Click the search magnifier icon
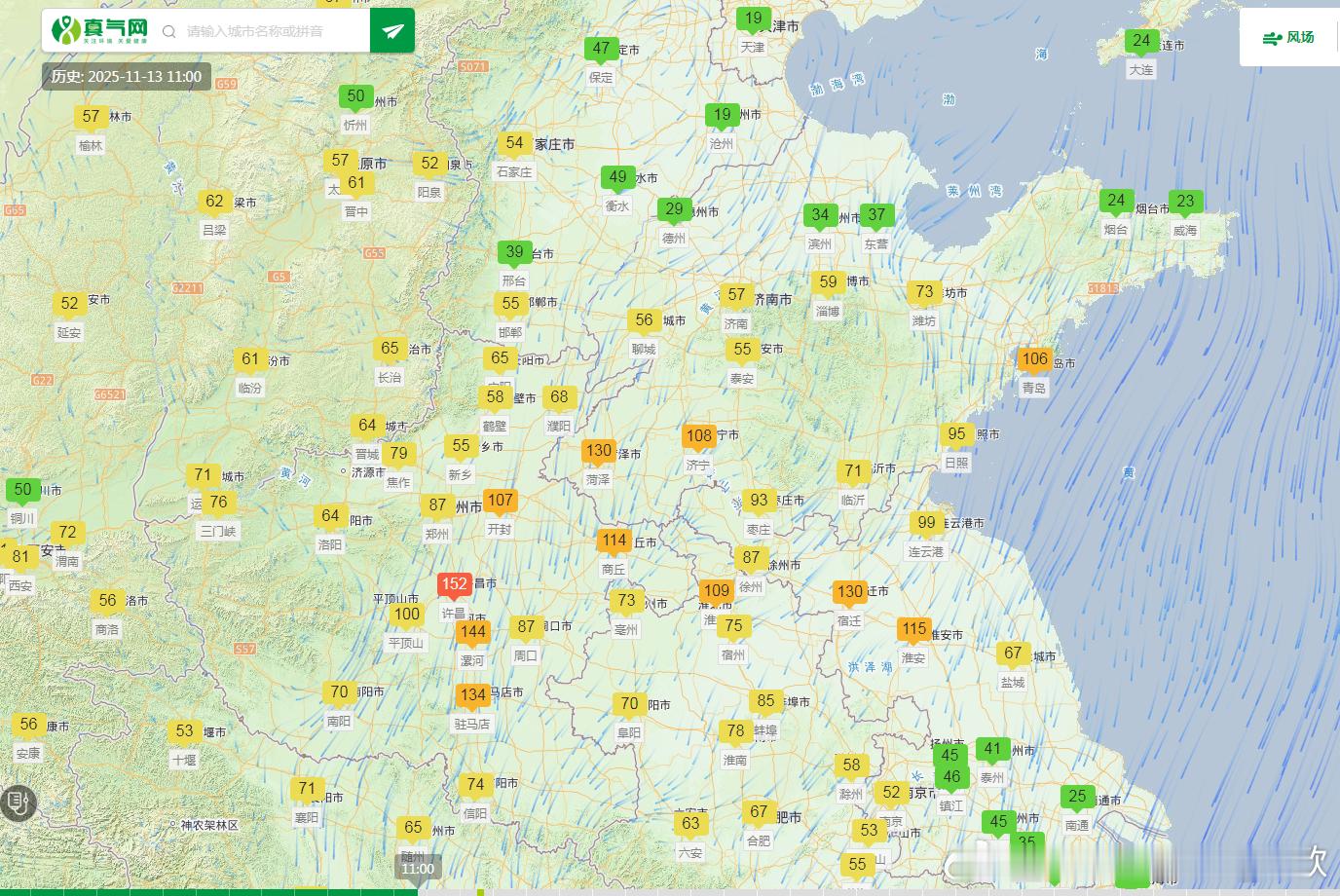 [x=168, y=31]
